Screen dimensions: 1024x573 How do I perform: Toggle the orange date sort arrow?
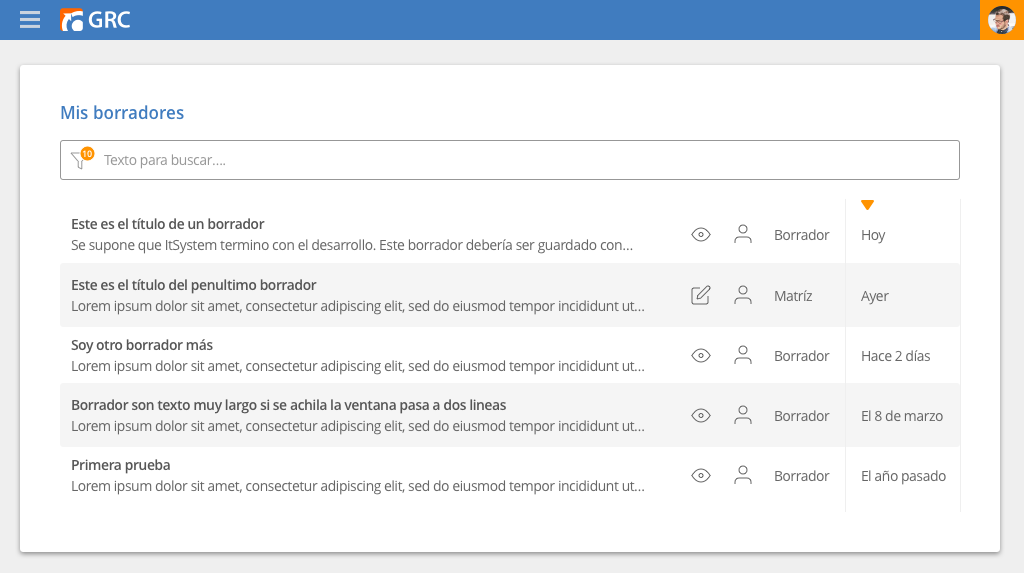867,205
